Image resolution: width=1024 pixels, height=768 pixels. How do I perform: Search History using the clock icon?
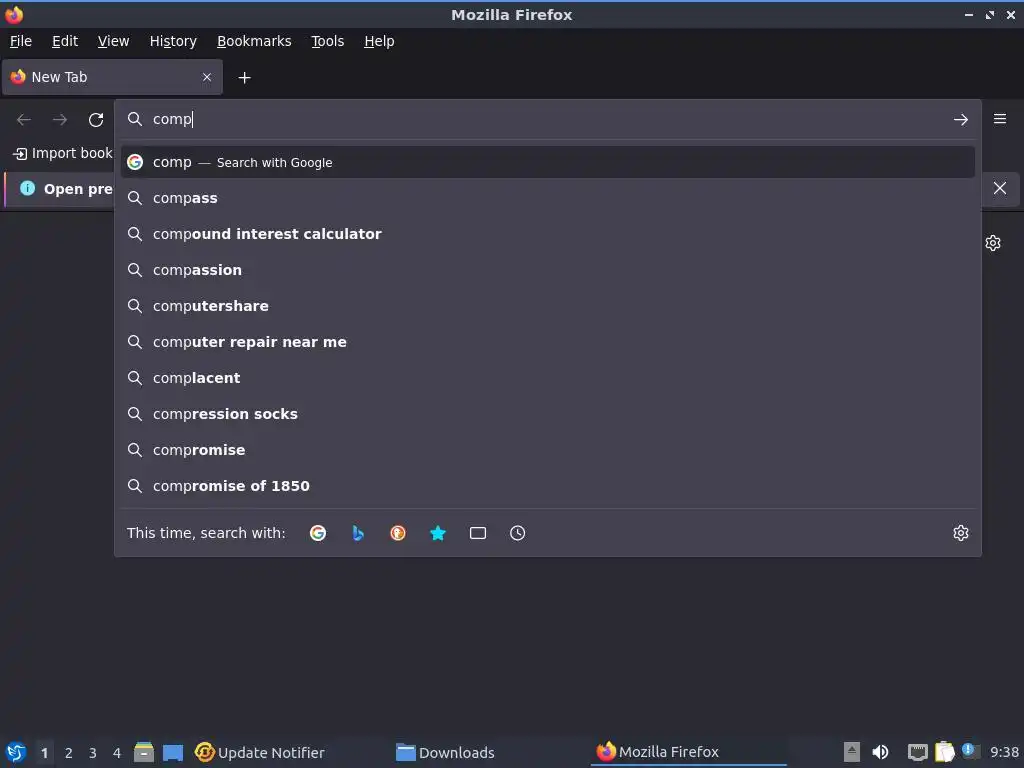(x=517, y=533)
